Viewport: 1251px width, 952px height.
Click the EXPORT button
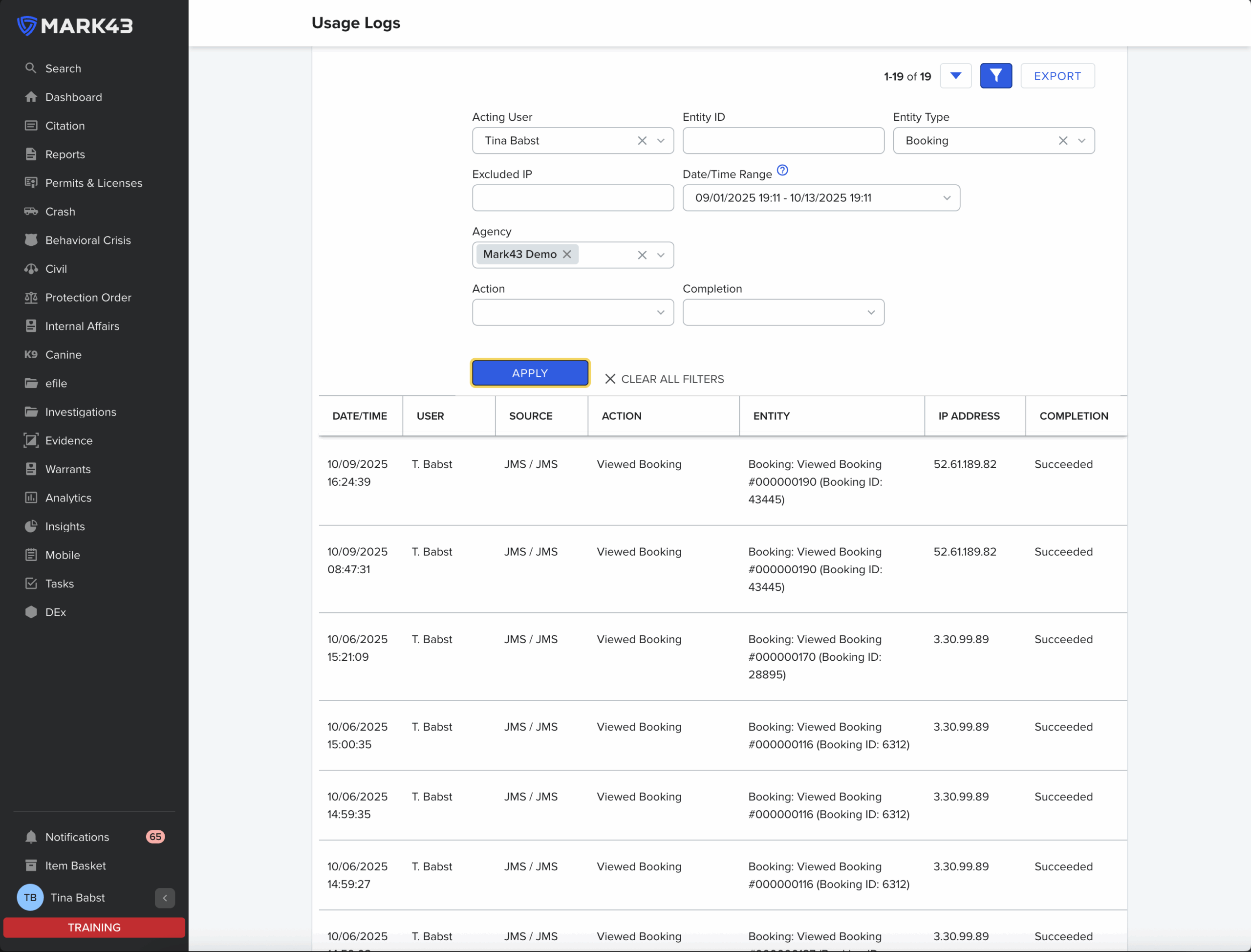pos(1057,76)
